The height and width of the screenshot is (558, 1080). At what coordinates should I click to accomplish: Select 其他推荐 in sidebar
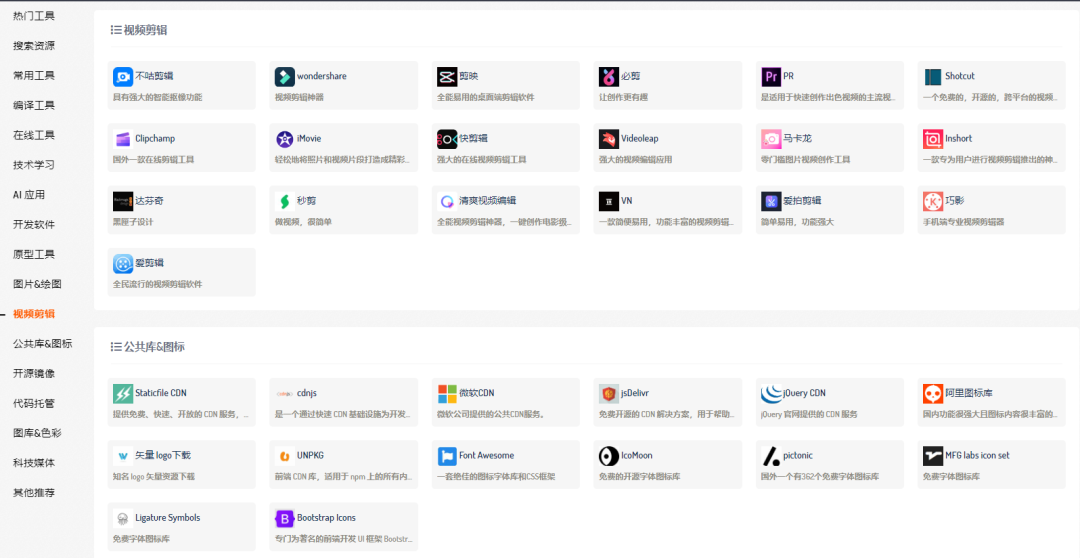click(x=34, y=493)
